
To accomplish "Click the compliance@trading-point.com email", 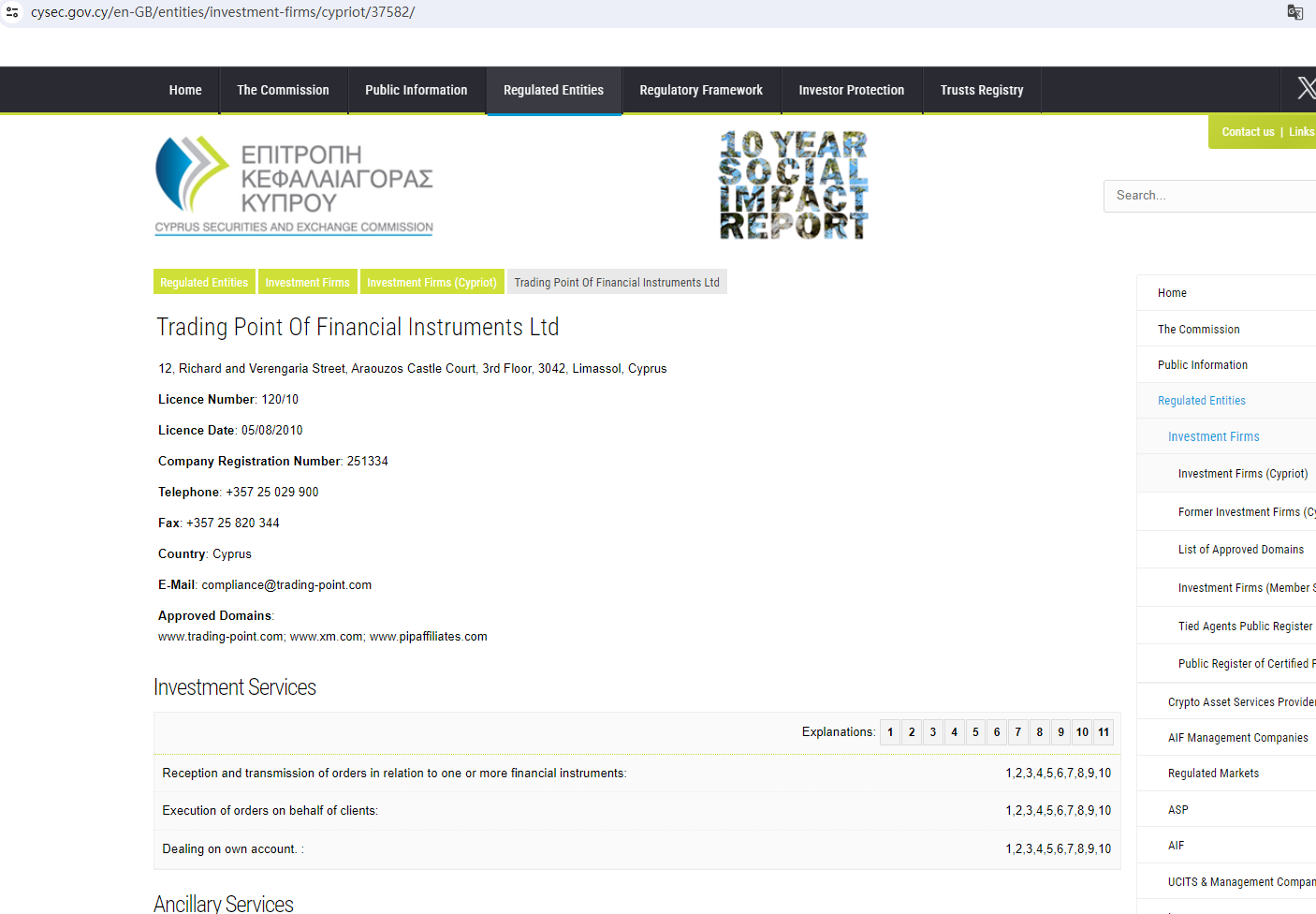I will [286, 585].
